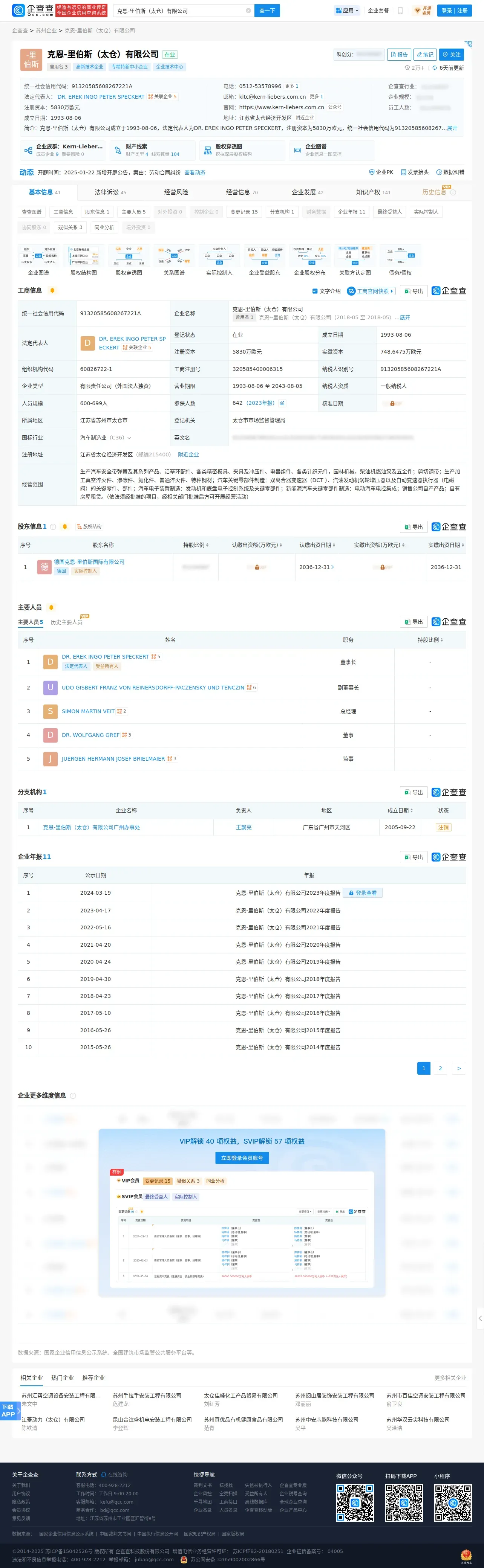Open the 笔记 notes icon button
This screenshot has width=484, height=1568.
426,55
